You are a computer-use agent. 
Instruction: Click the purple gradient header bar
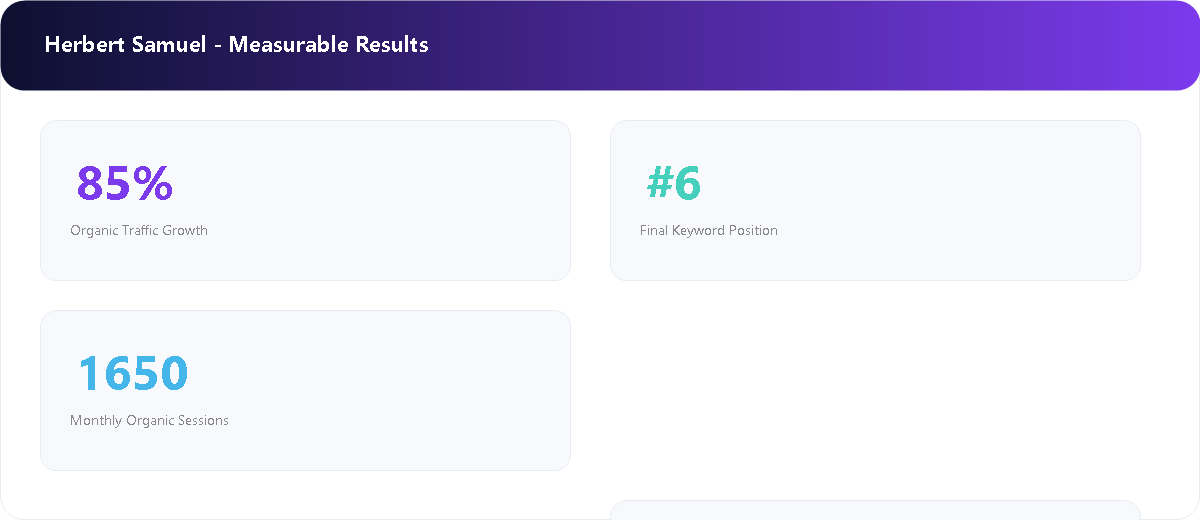(600, 45)
